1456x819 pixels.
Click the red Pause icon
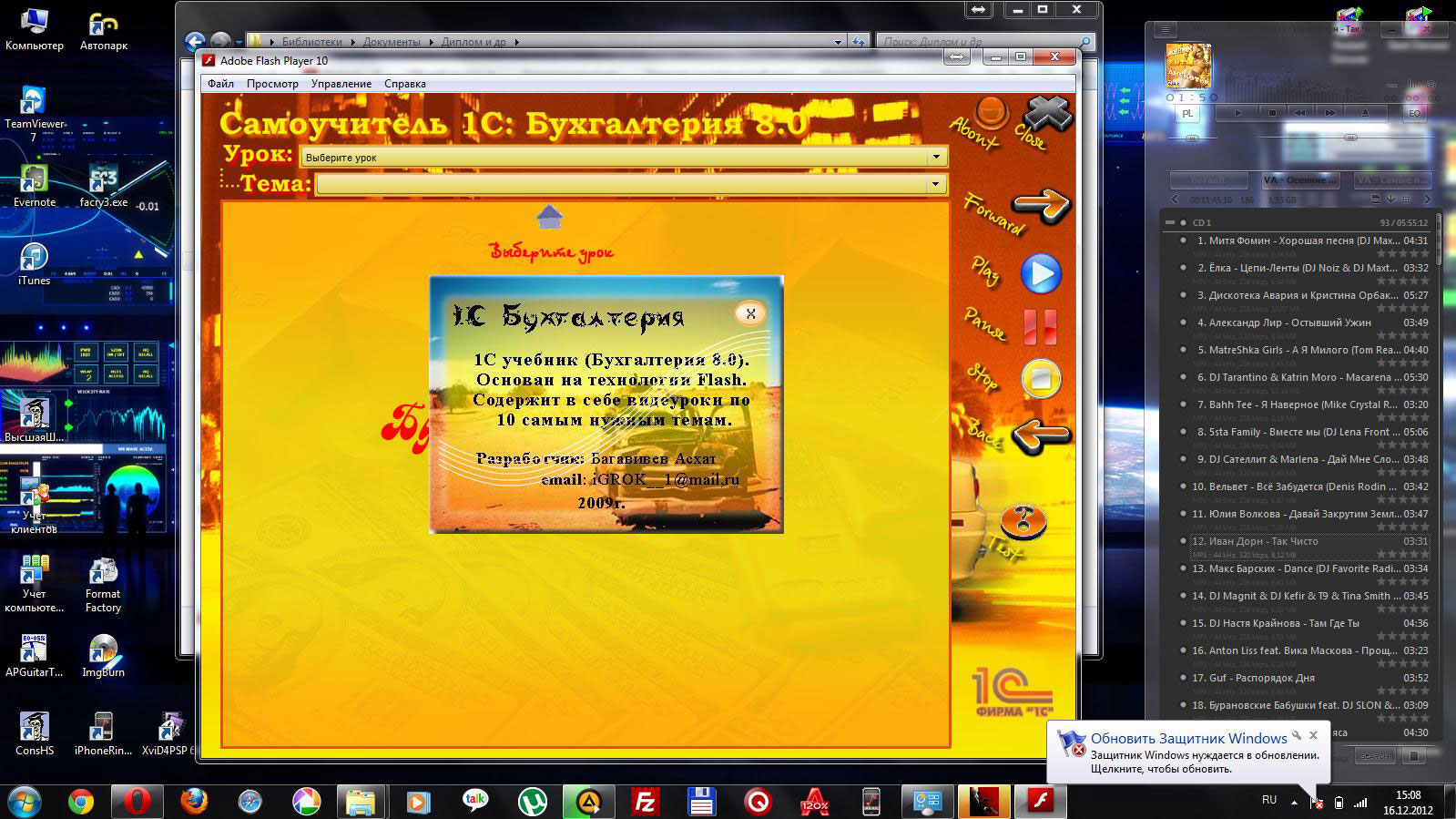coord(1040,326)
